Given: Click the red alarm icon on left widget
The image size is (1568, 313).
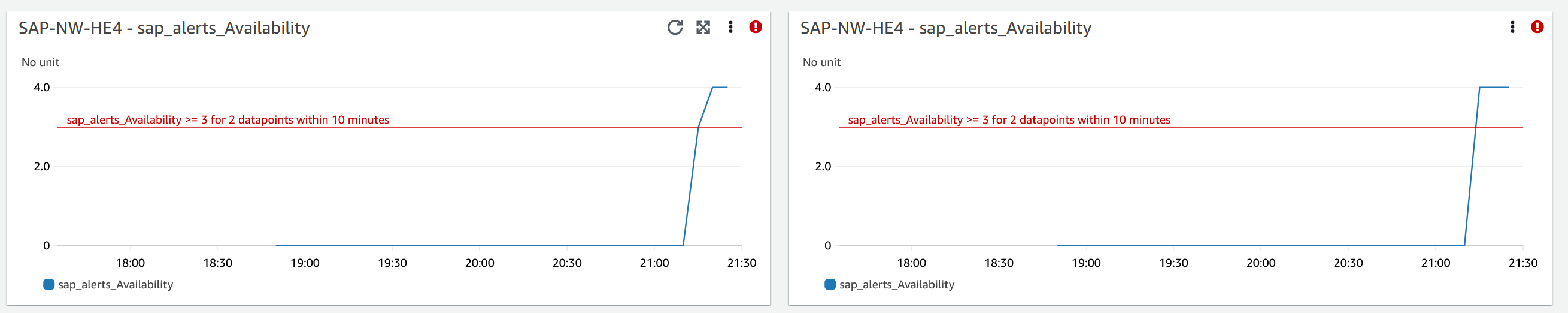Looking at the screenshot, I should tap(756, 28).
